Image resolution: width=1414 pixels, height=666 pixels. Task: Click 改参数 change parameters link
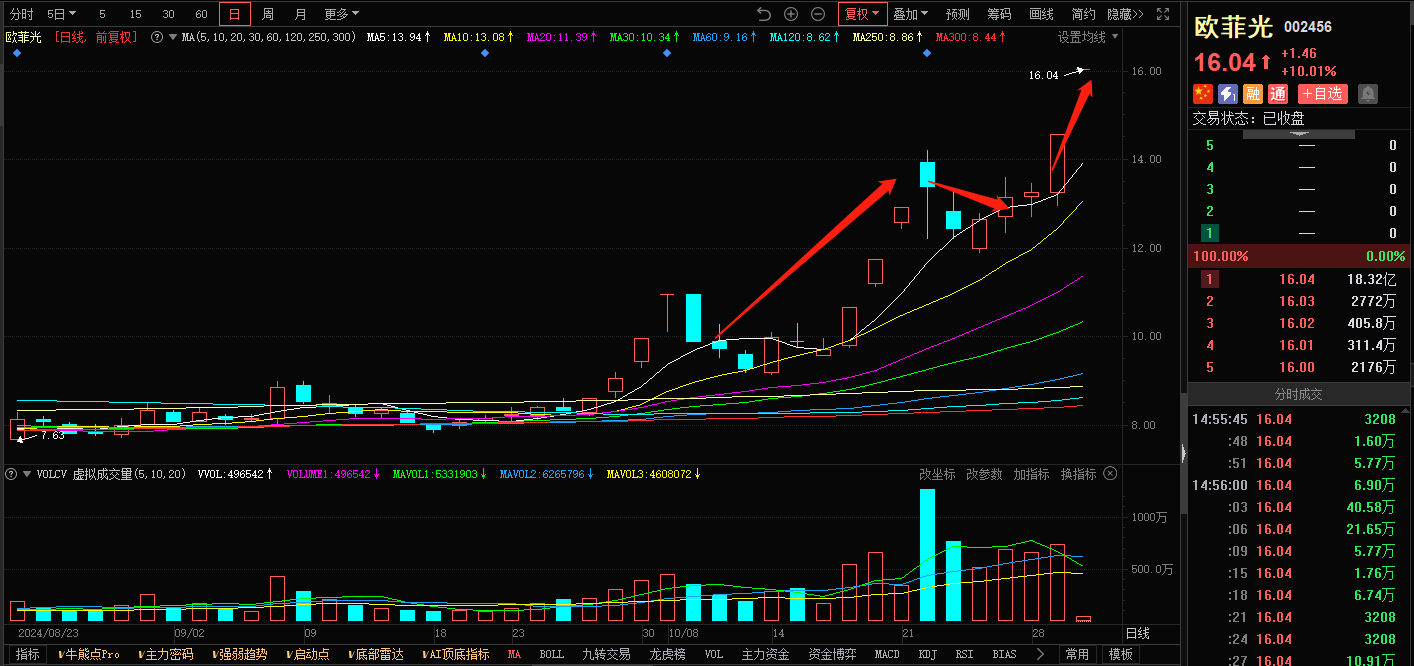[x=984, y=474]
